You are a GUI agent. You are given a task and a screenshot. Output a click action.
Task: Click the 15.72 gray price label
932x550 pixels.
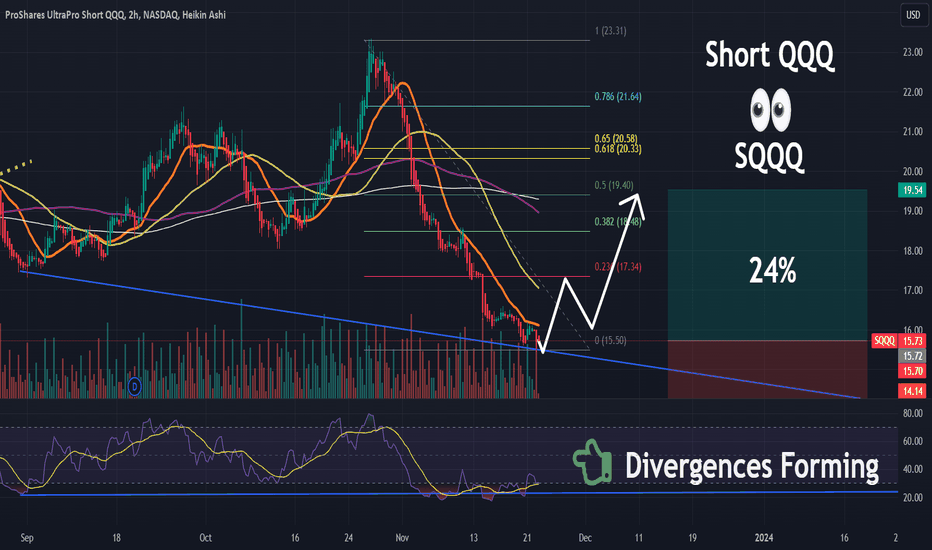[913, 356]
